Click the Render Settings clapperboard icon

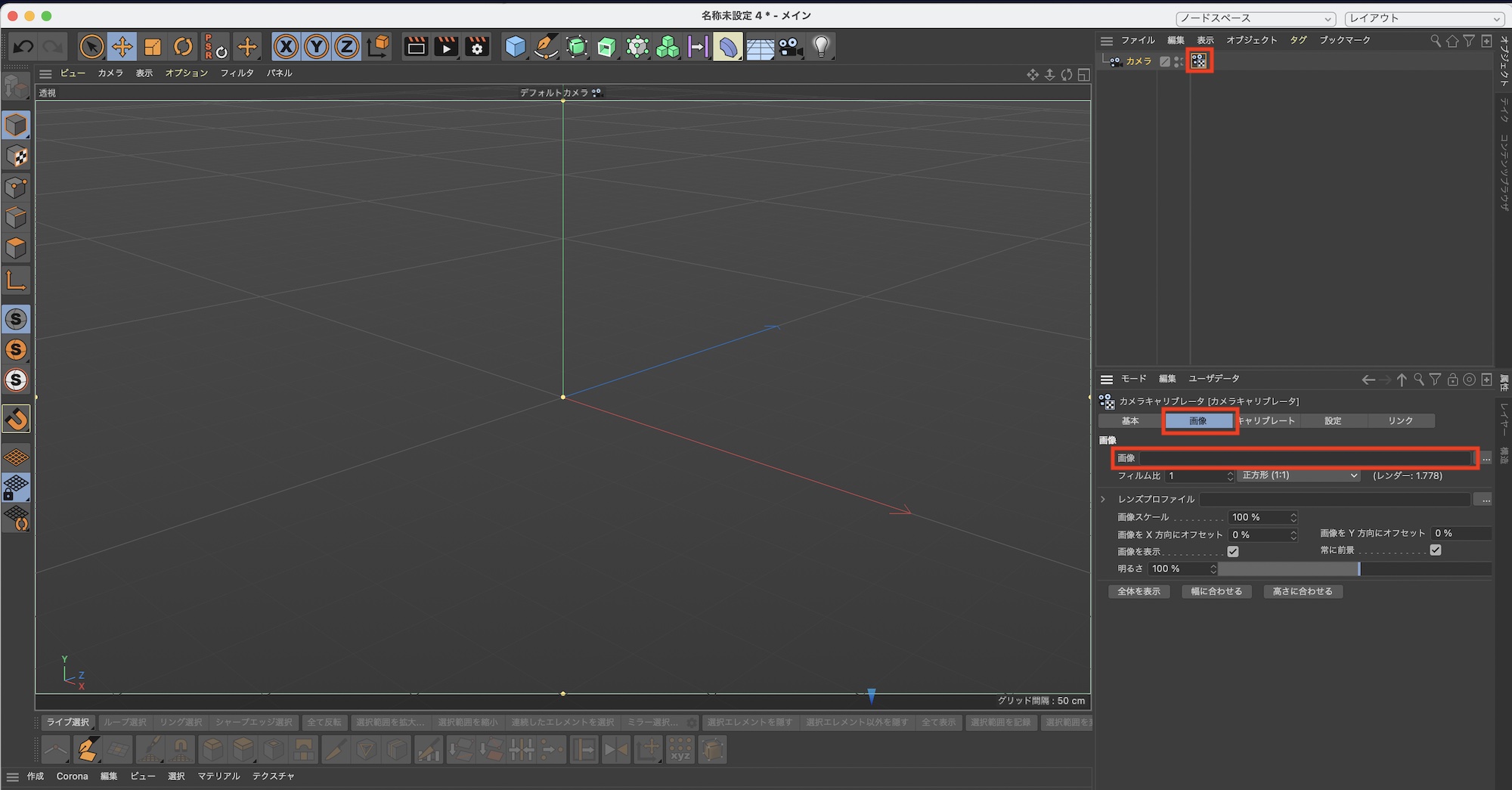pos(477,47)
